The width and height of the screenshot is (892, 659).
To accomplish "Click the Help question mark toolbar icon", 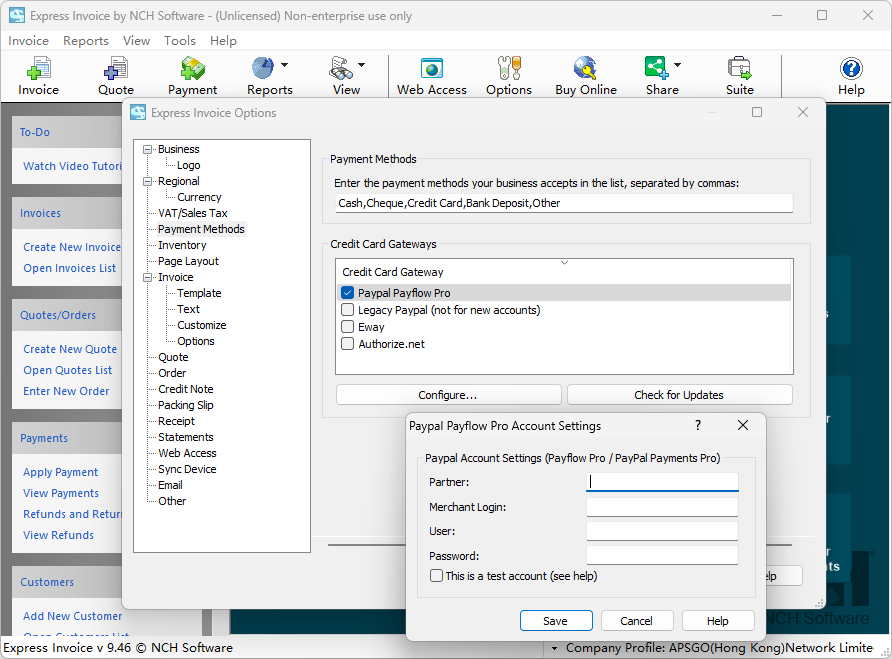I will pyautogui.click(x=851, y=69).
